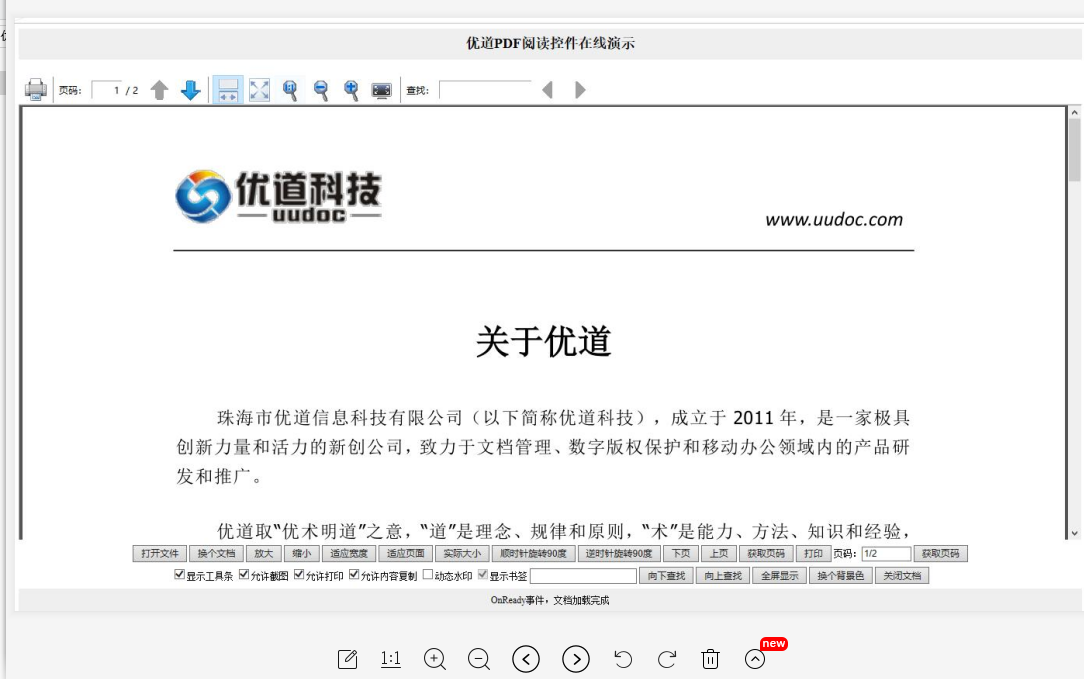Click the zoom-out magnifier icon

[x=321, y=89]
